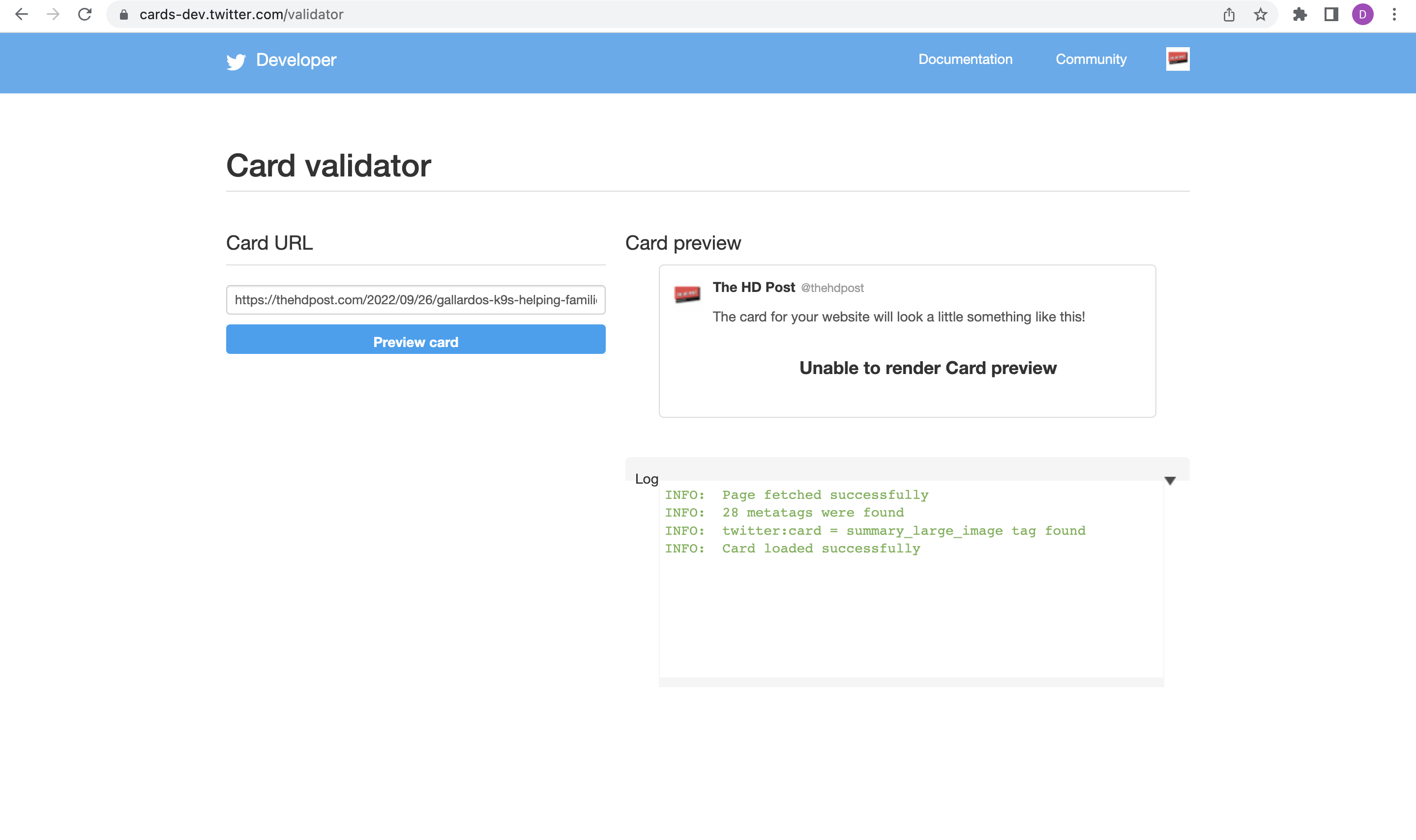This screenshot has width=1416, height=840.
Task: Bookmark this page with the star icon
Action: [1260, 15]
